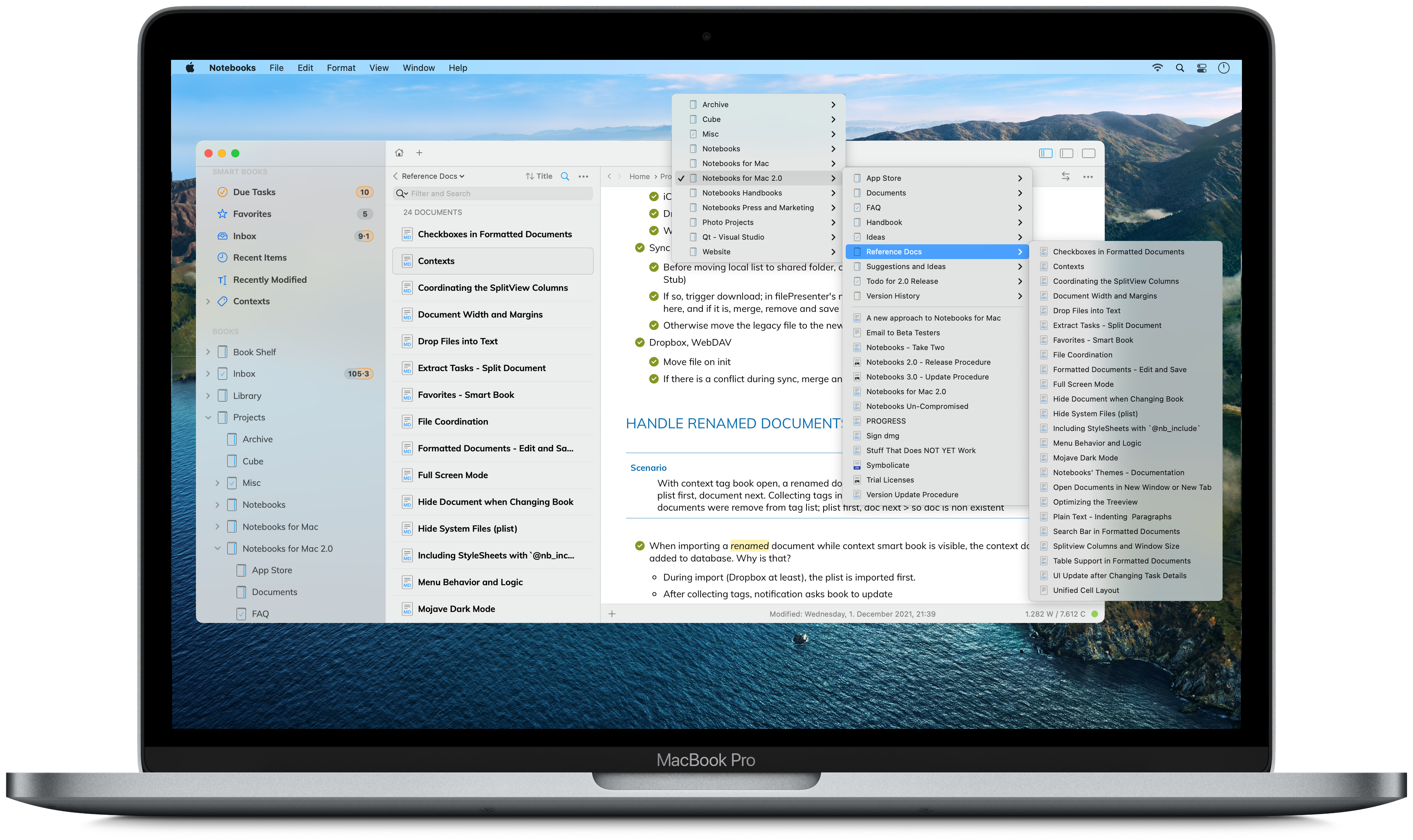1413x840 pixels.
Task: Toggle the 'If there is a conflict' task checkbox
Action: click(x=654, y=379)
